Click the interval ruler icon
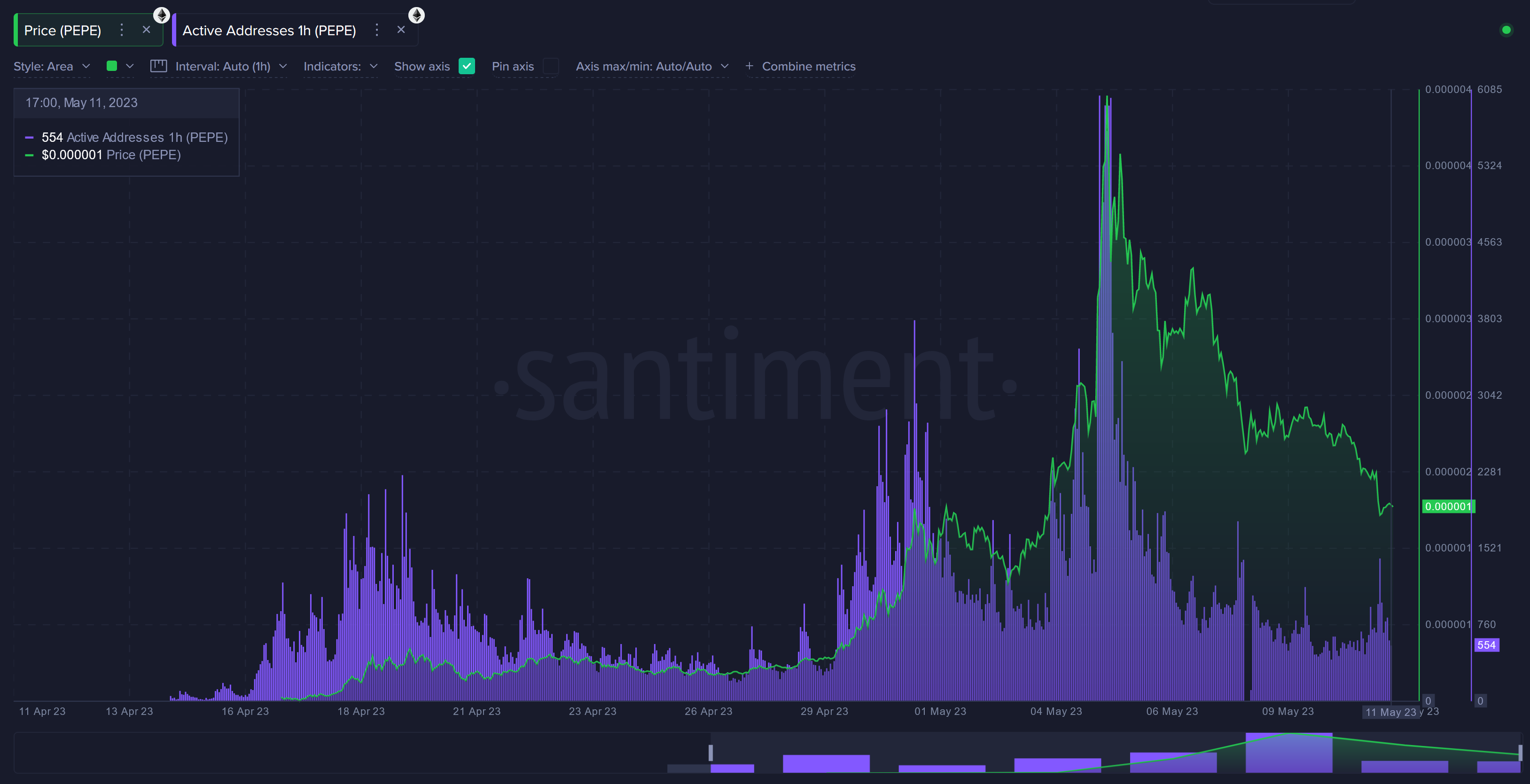 click(x=158, y=66)
